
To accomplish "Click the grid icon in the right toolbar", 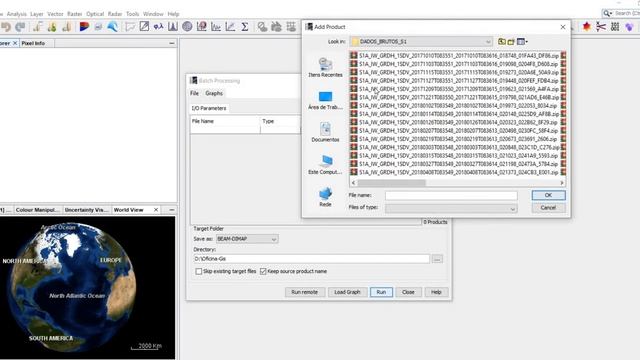I will click(x=615, y=27).
